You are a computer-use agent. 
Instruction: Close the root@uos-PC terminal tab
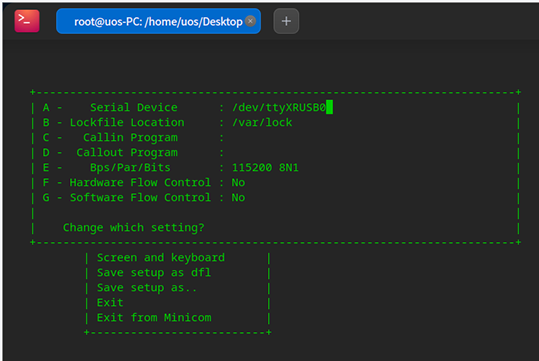[250, 21]
